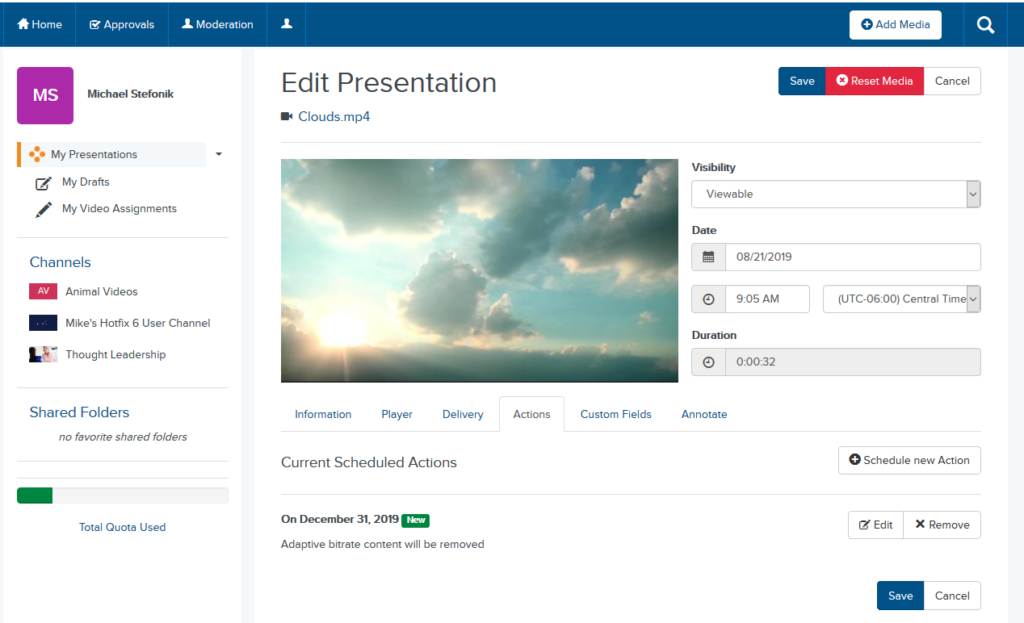
Task: Click the bottom Save button
Action: 900,596
